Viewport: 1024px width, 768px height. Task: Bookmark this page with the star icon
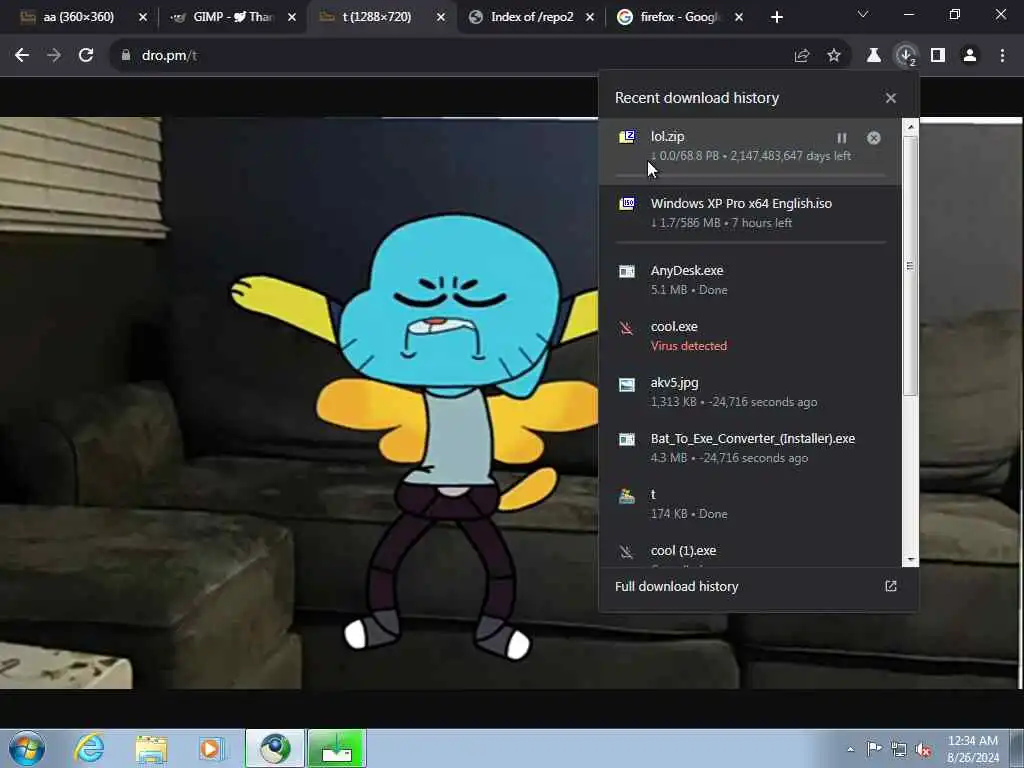(x=834, y=56)
